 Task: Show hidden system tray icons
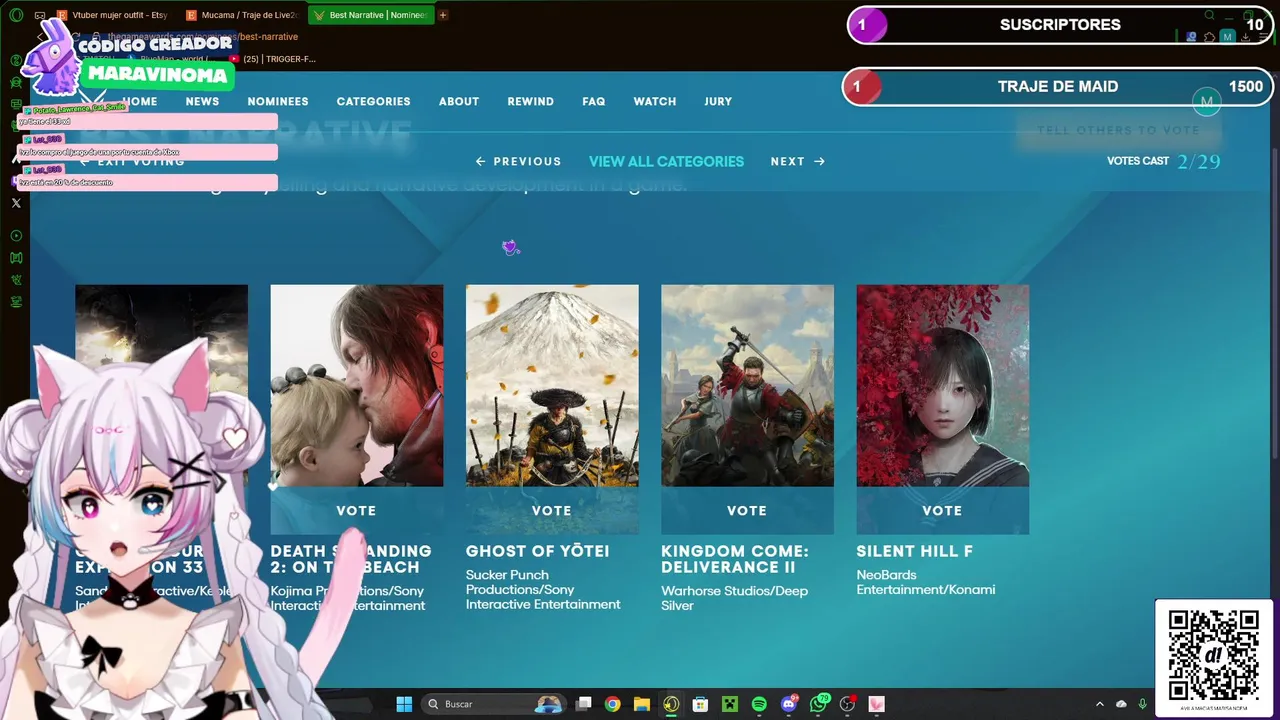(1100, 704)
